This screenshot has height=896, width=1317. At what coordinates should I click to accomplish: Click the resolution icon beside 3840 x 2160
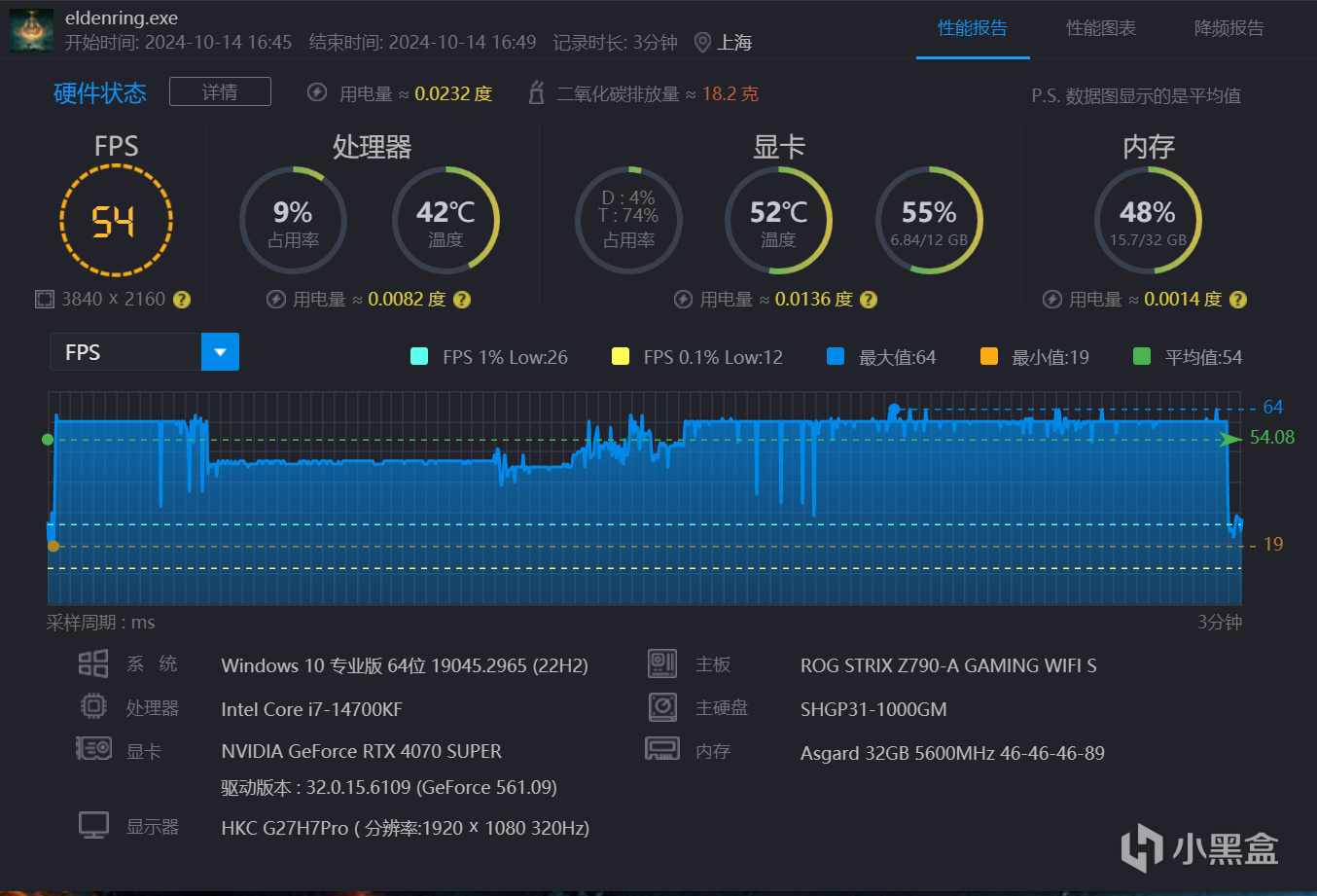(x=45, y=300)
